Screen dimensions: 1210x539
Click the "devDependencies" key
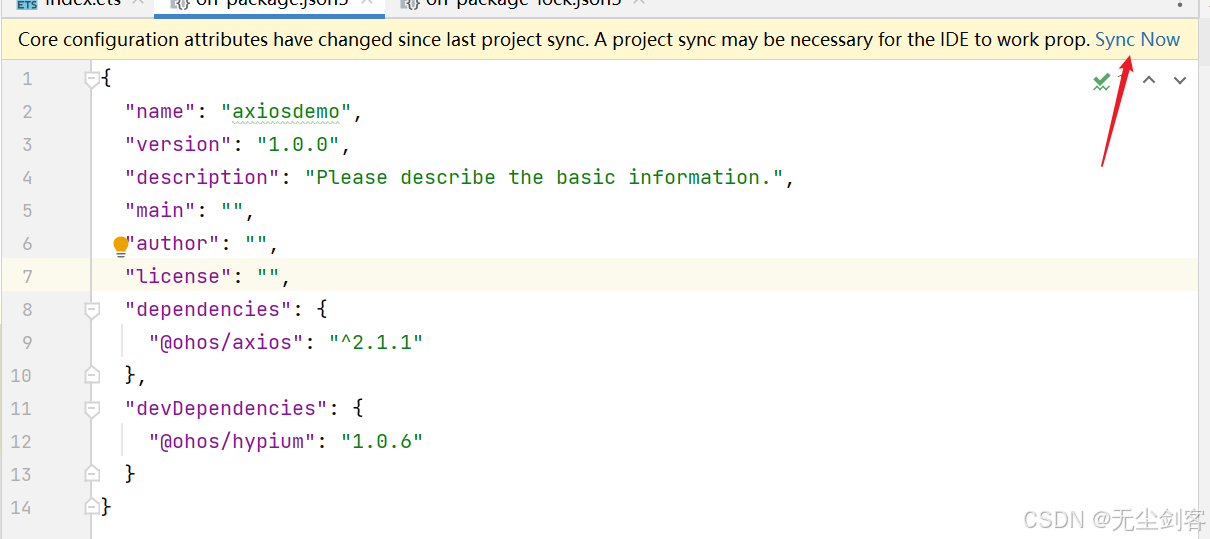[x=226, y=408]
